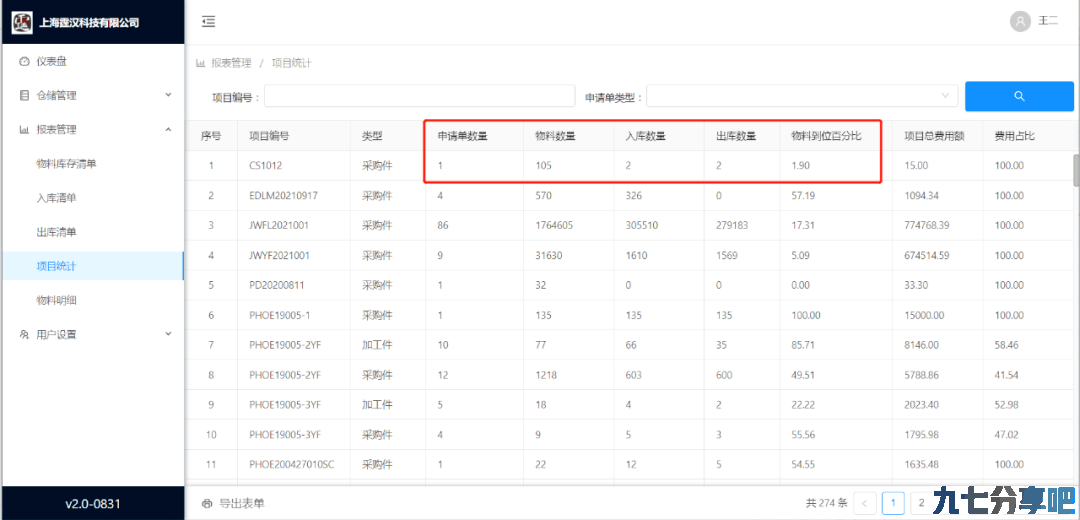
Task: Open the 申请单类型 dropdown
Action: pyautogui.click(x=802, y=96)
